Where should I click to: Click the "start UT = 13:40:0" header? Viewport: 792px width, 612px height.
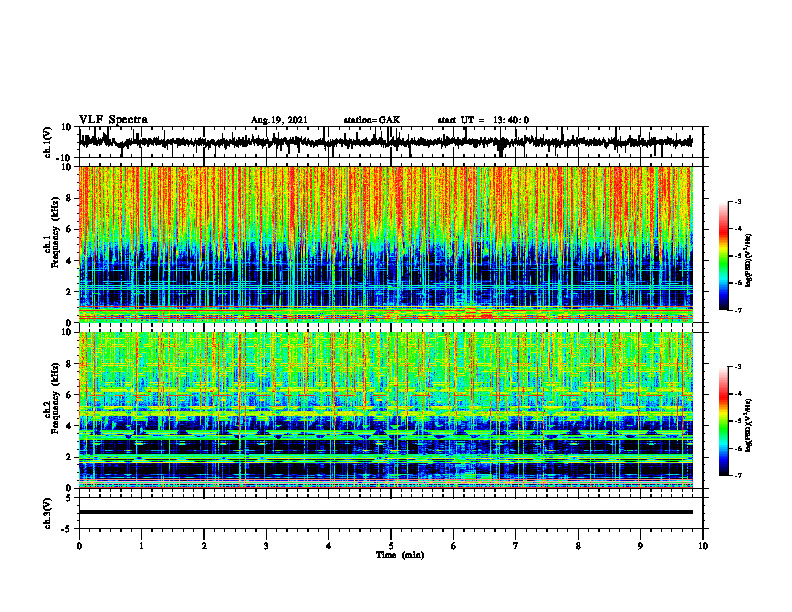click(x=483, y=120)
